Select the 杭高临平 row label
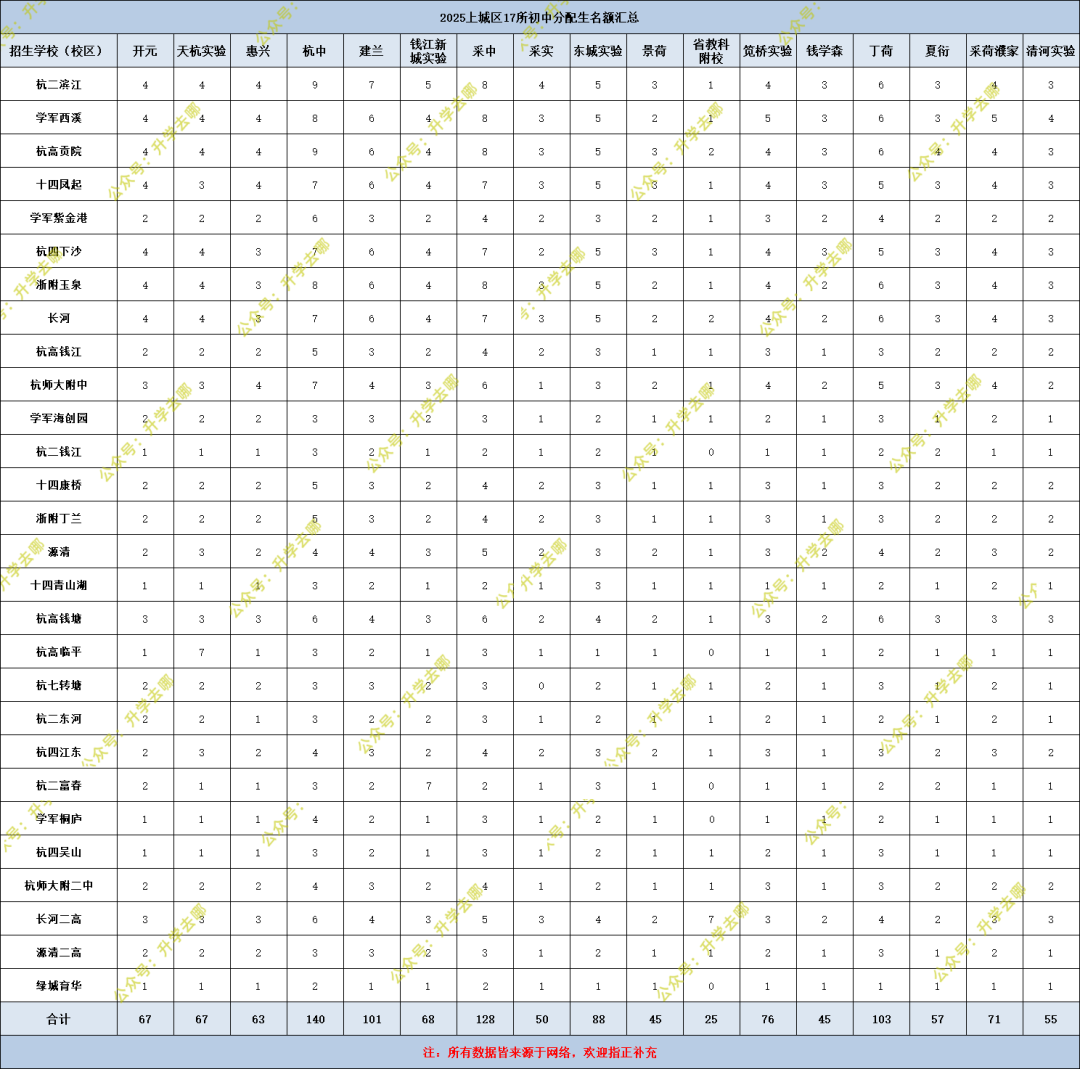The height and width of the screenshot is (1069, 1080). click(59, 652)
